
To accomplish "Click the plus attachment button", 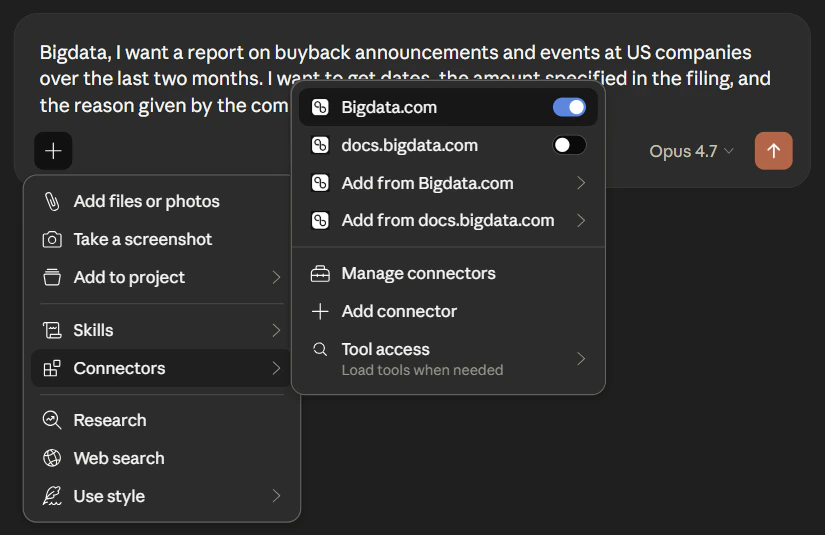I will pos(53,151).
